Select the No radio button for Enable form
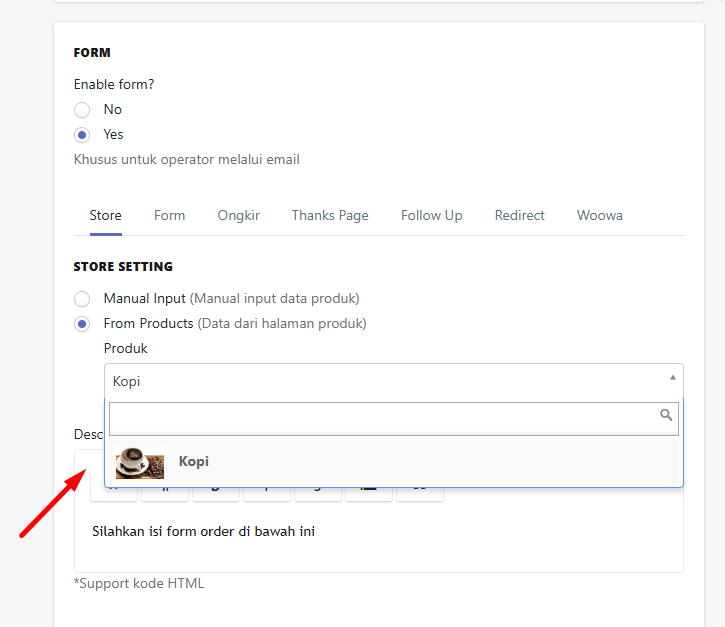Screen dimensions: 725x627 coord(82,110)
